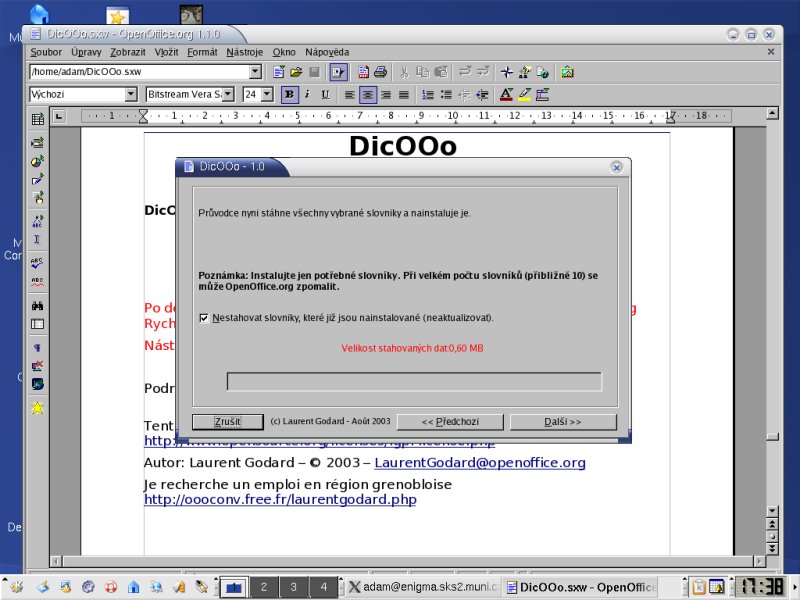Click Insert Object chart icon
The image size is (800, 600).
point(37,161)
